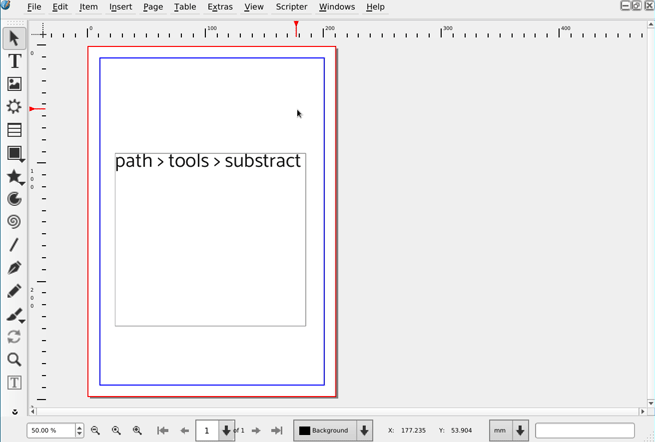This screenshot has height=442, width=655.
Task: Open the Extras menu
Action: tap(220, 7)
